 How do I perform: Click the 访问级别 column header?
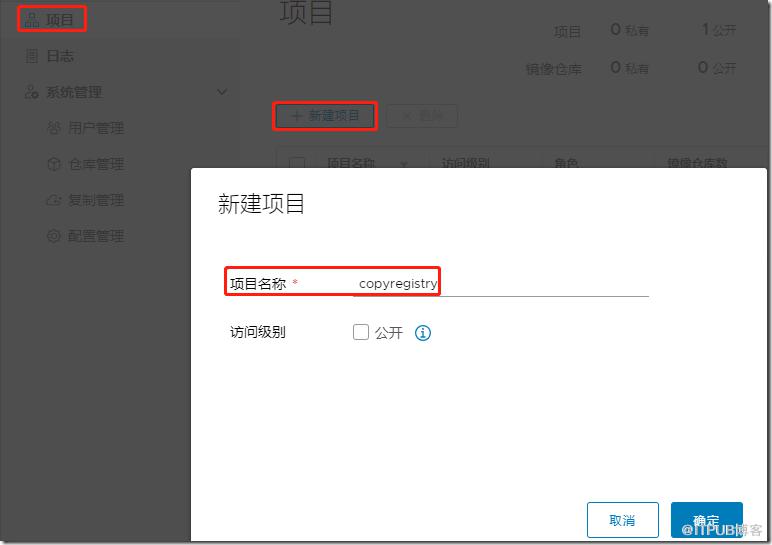click(465, 162)
